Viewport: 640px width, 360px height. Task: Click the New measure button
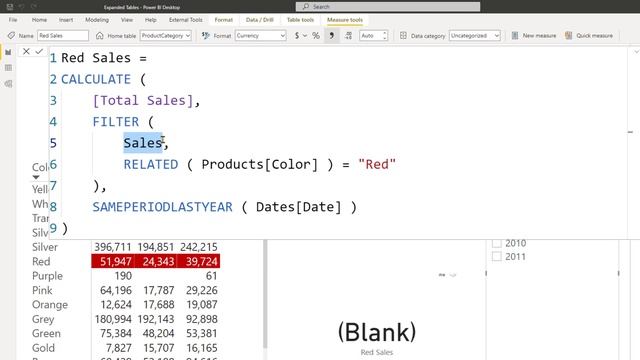point(534,36)
